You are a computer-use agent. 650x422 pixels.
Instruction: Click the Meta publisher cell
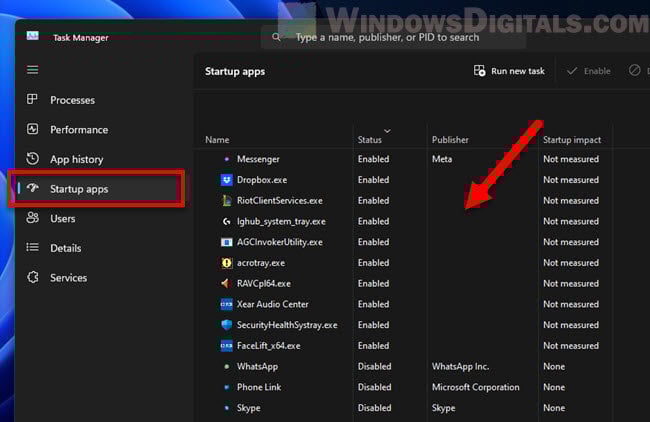(442, 159)
